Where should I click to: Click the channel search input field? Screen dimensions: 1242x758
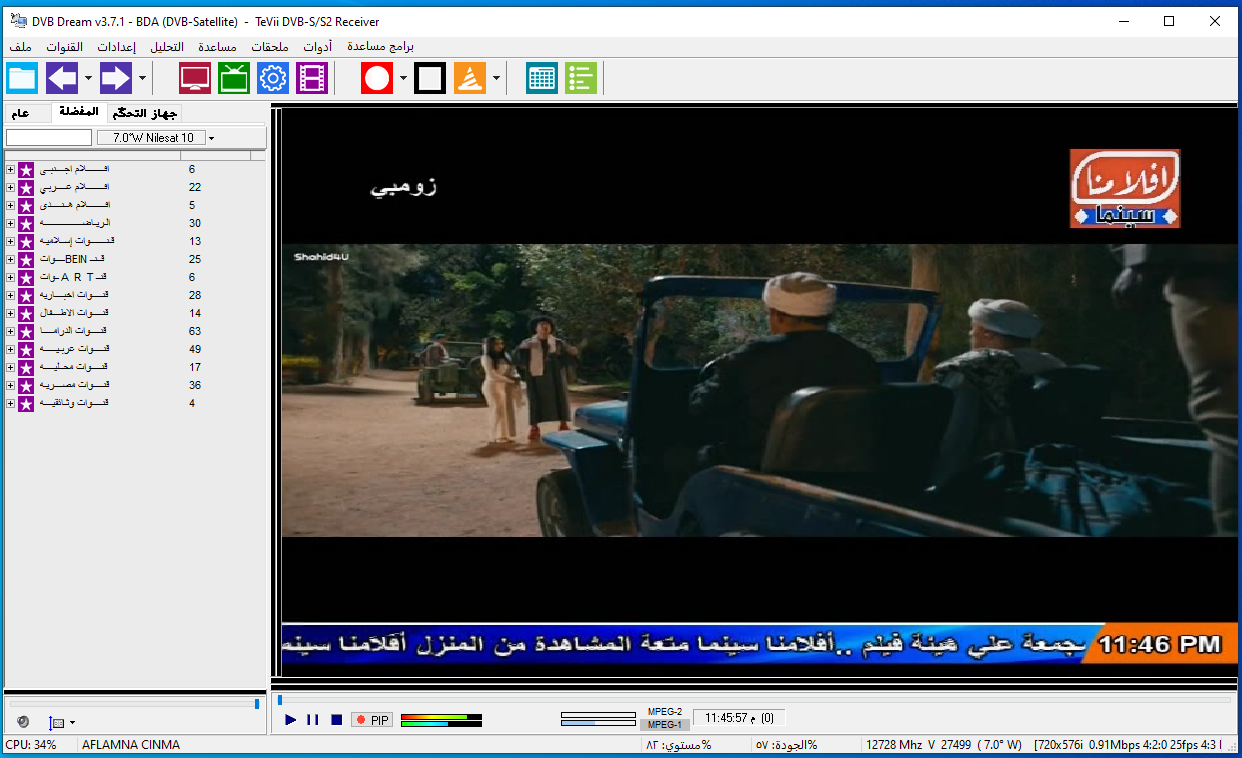click(49, 138)
